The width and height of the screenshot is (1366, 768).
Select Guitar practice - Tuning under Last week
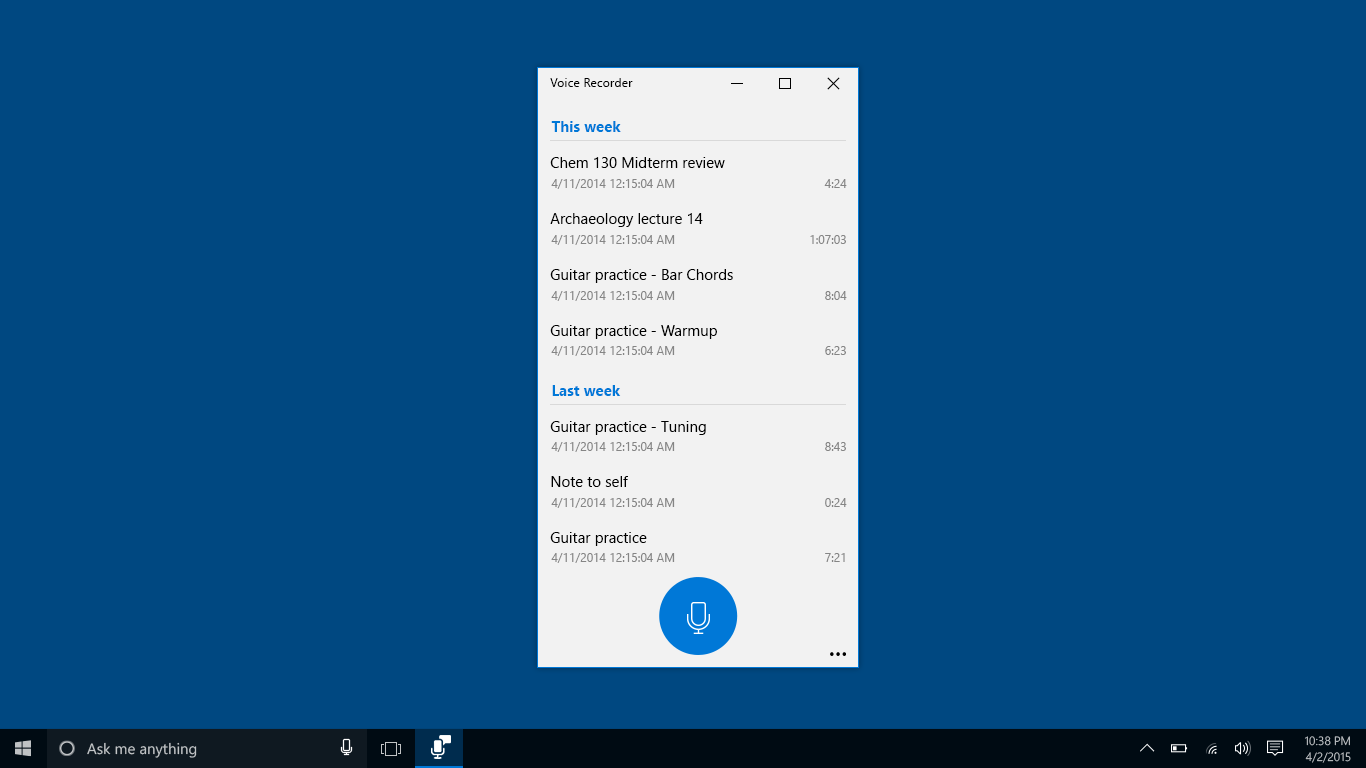click(x=697, y=436)
